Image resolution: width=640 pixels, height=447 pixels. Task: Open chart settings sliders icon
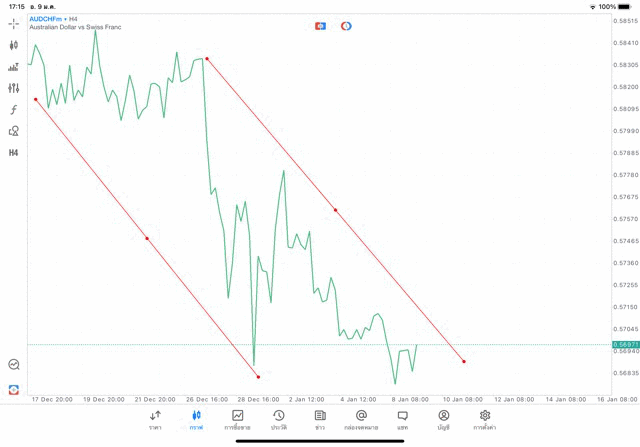pos(14,88)
